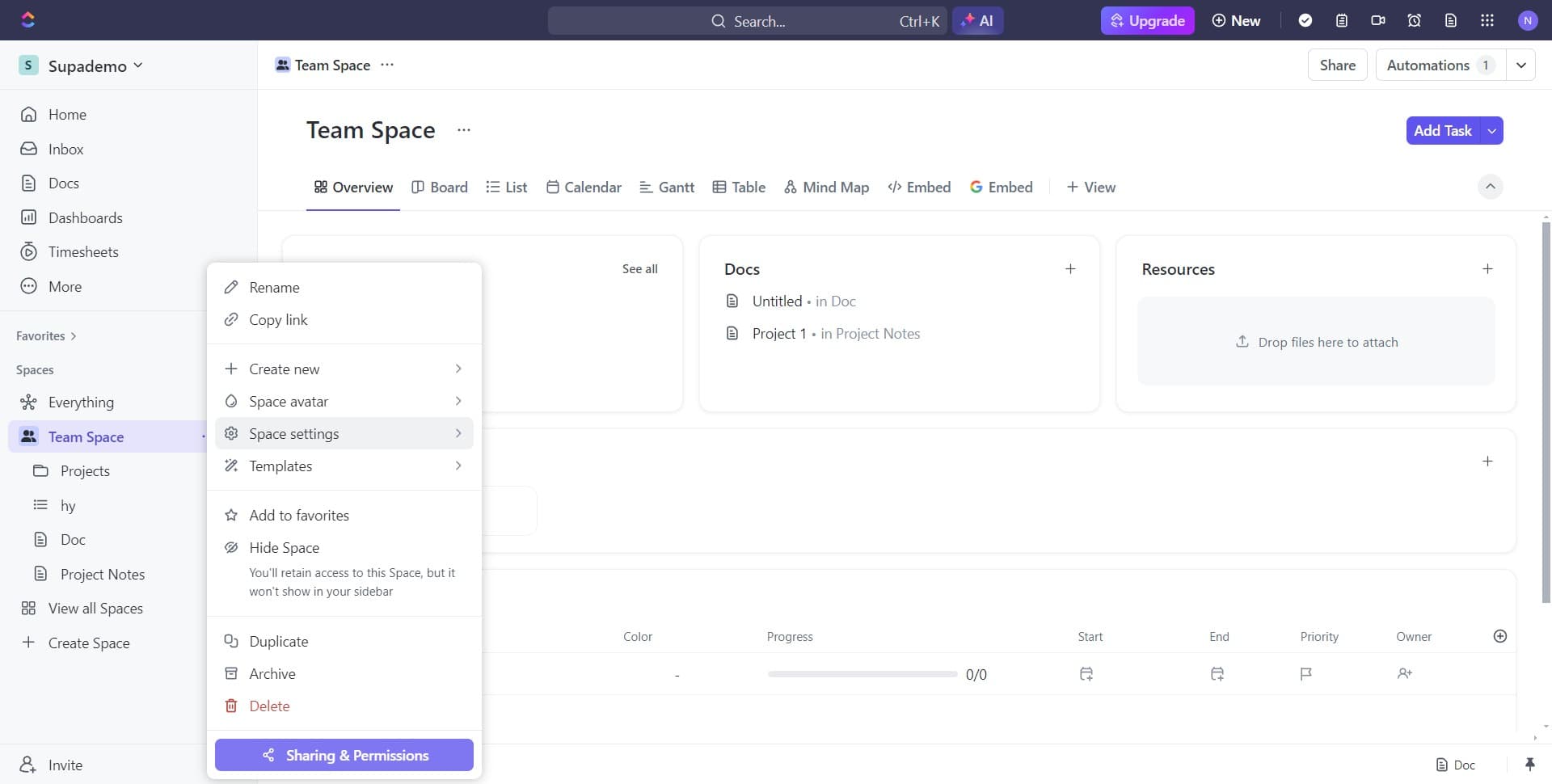Switch to the Gantt view tab

[667, 188]
